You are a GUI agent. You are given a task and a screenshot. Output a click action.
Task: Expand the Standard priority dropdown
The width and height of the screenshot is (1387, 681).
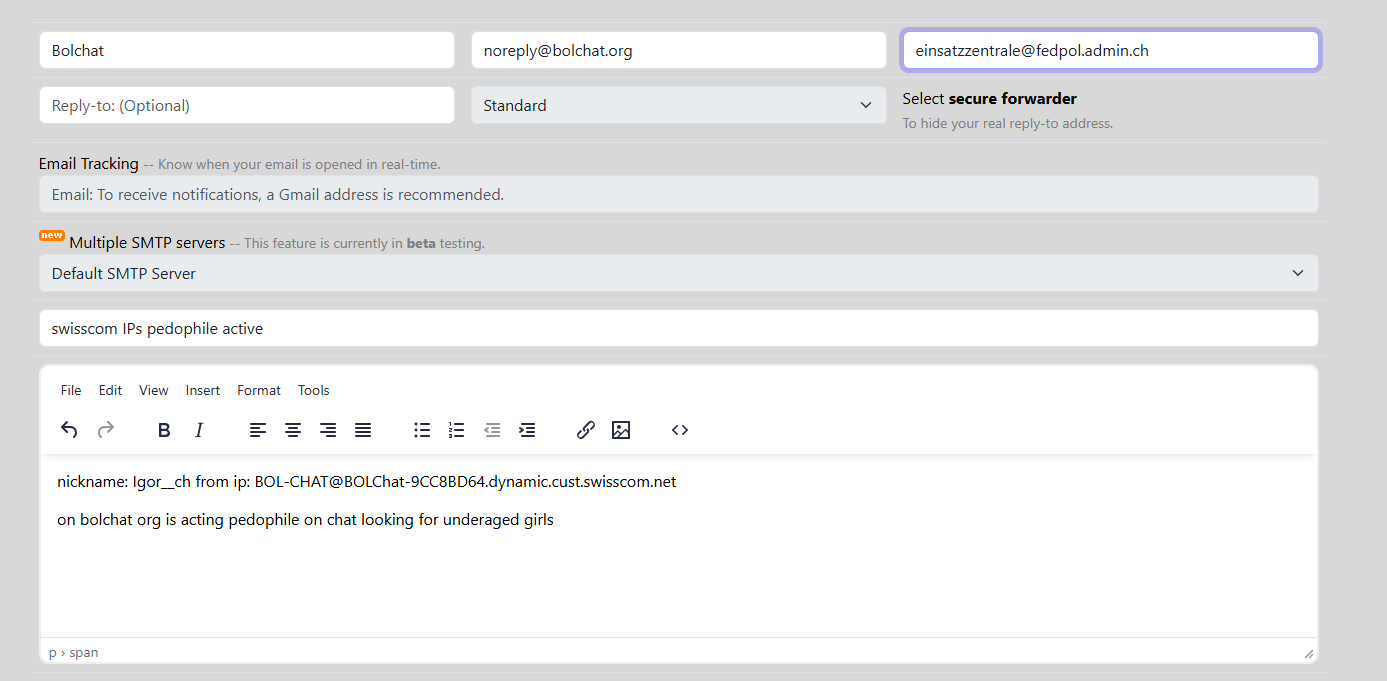coord(679,105)
